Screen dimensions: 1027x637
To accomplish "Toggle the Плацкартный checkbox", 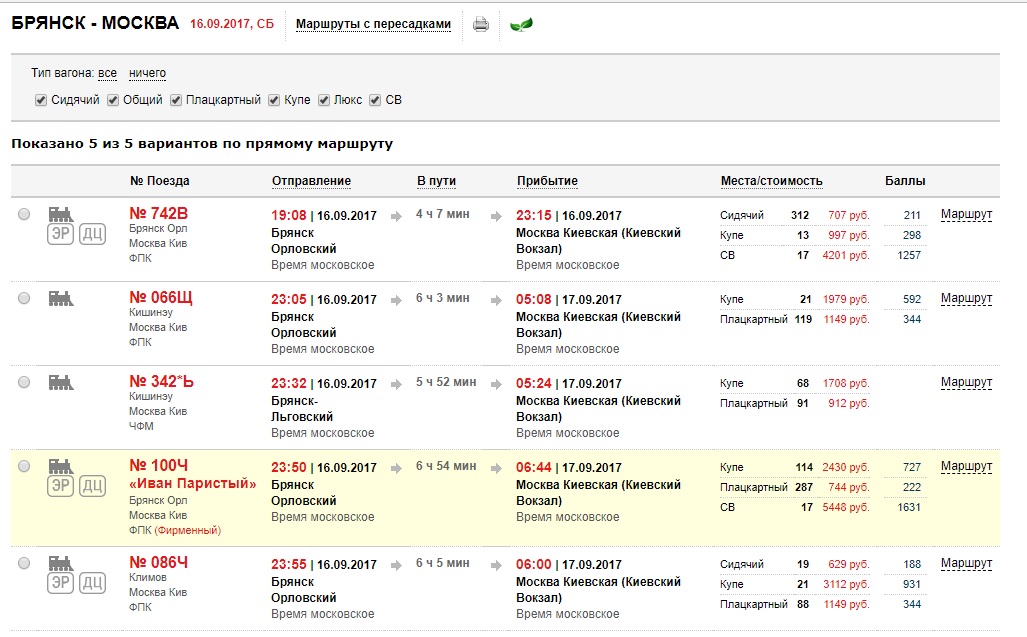I will click(176, 100).
